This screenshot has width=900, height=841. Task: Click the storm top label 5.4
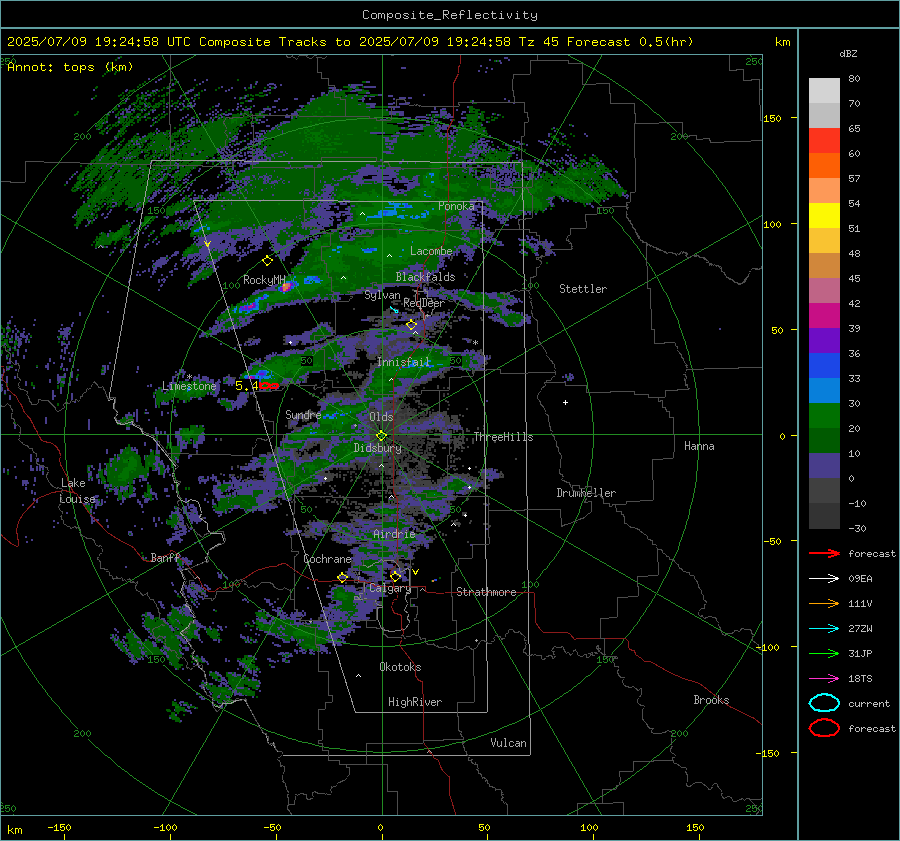247,386
